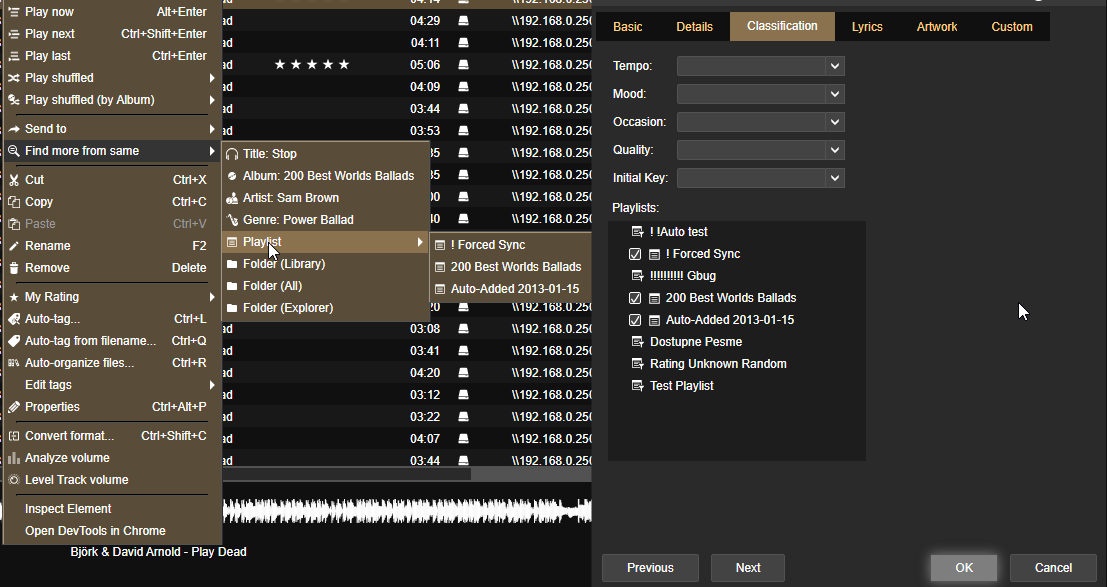Click the disc icon next to Album: 200 Best Worlds Ballads
This screenshot has height=587, width=1107.
pyautogui.click(x=232, y=176)
